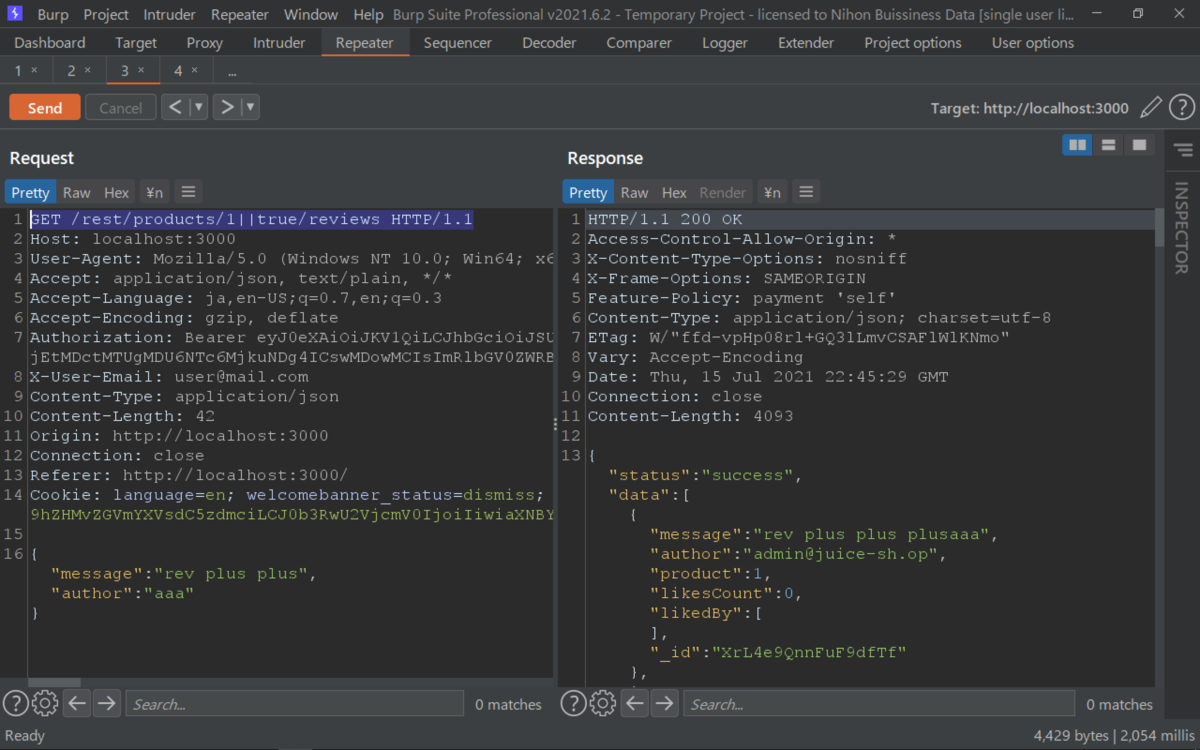Open the Window menu
Viewport: 1200px width, 750px height.
(311, 14)
